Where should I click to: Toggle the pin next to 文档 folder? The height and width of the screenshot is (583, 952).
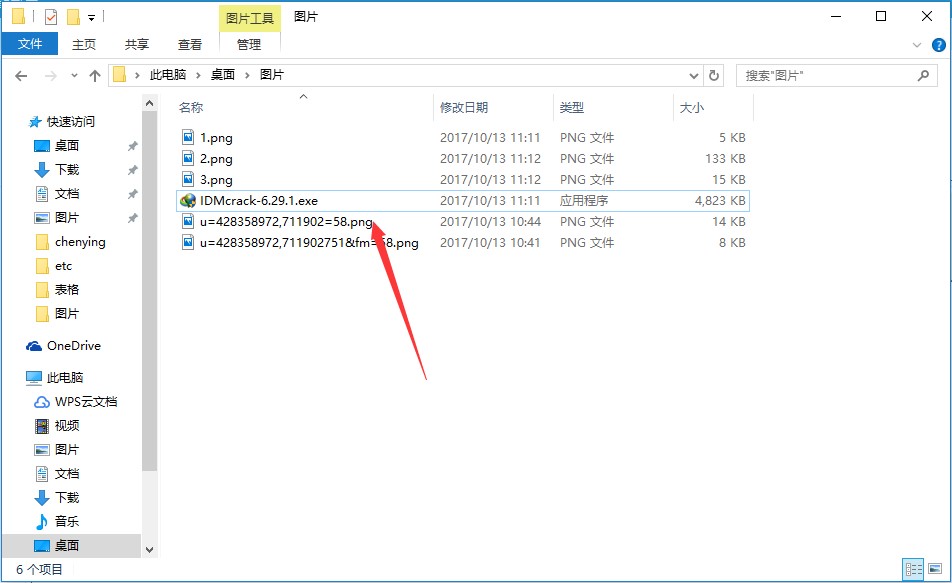tap(130, 193)
